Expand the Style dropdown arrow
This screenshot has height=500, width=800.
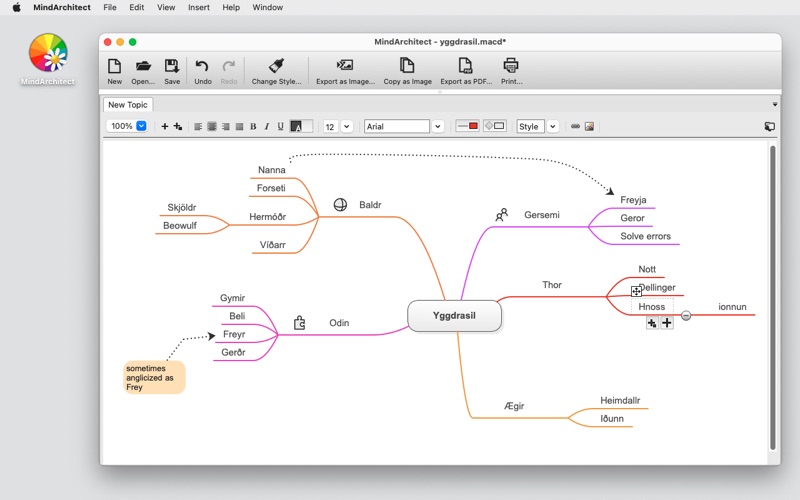pyautogui.click(x=553, y=127)
